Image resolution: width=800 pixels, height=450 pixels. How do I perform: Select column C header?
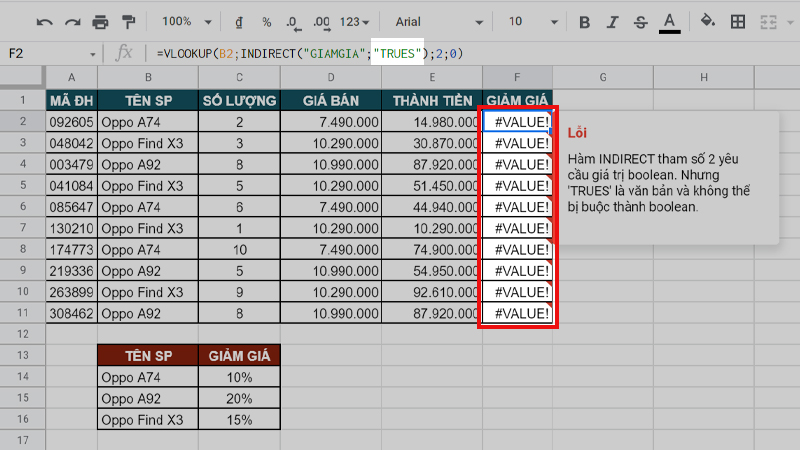[239, 77]
